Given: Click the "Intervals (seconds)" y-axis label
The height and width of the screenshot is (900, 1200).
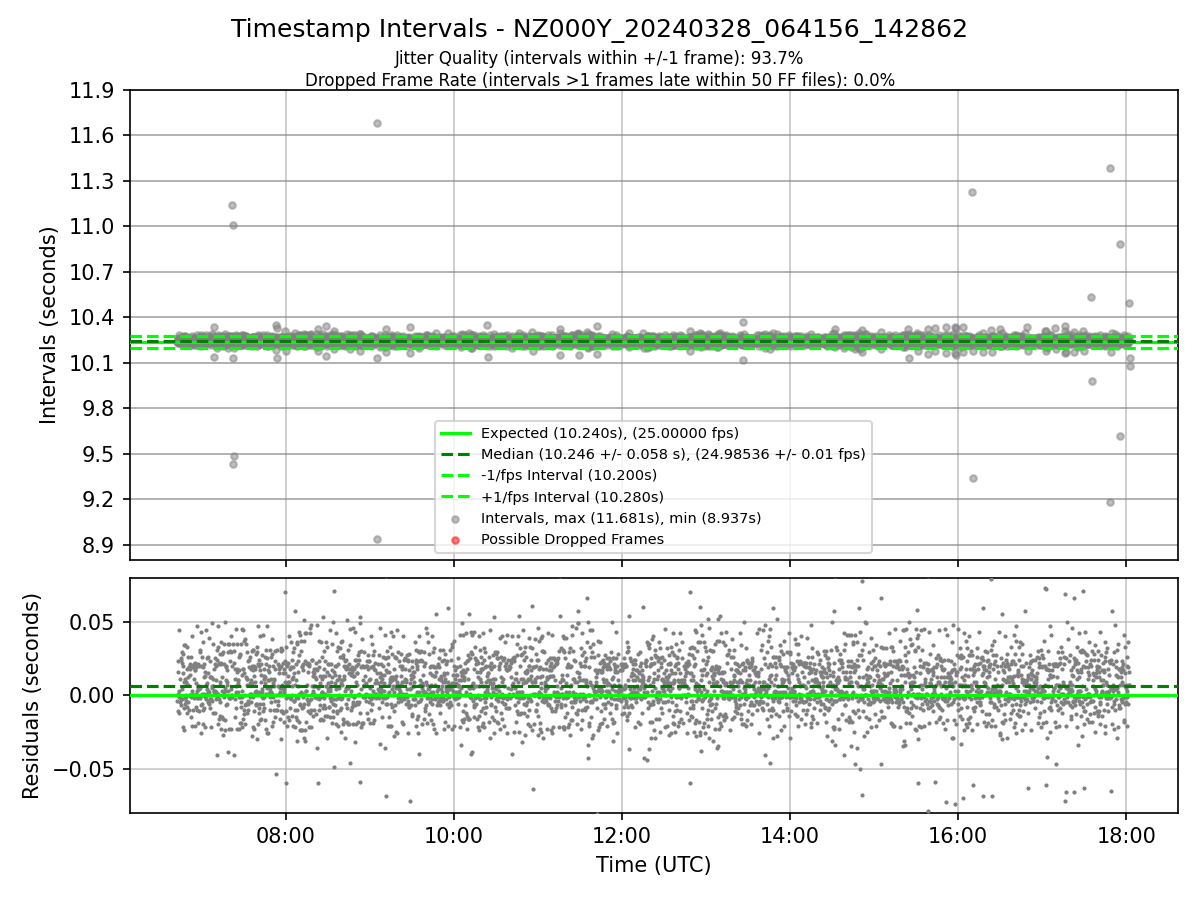Looking at the screenshot, I should click(x=49, y=325).
